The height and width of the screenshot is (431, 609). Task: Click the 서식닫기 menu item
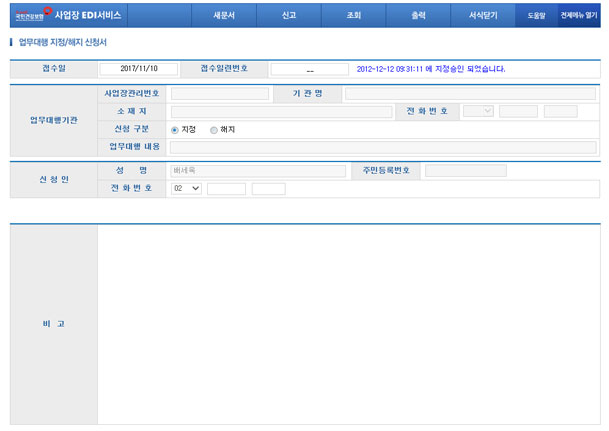[x=483, y=16]
